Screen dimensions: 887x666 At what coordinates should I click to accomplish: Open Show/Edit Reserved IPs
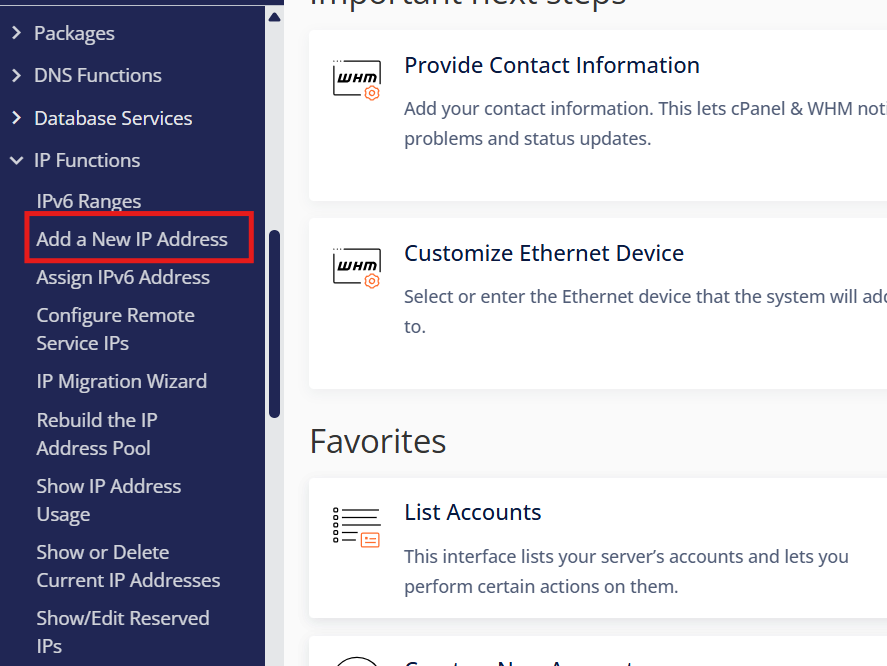(123, 632)
